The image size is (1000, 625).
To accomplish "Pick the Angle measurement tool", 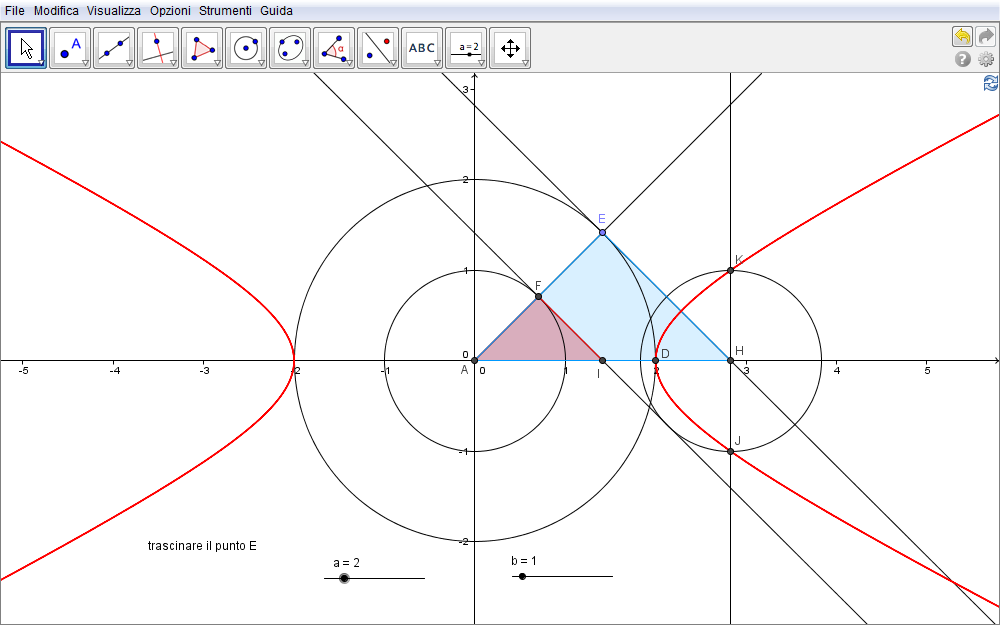I will [334, 47].
